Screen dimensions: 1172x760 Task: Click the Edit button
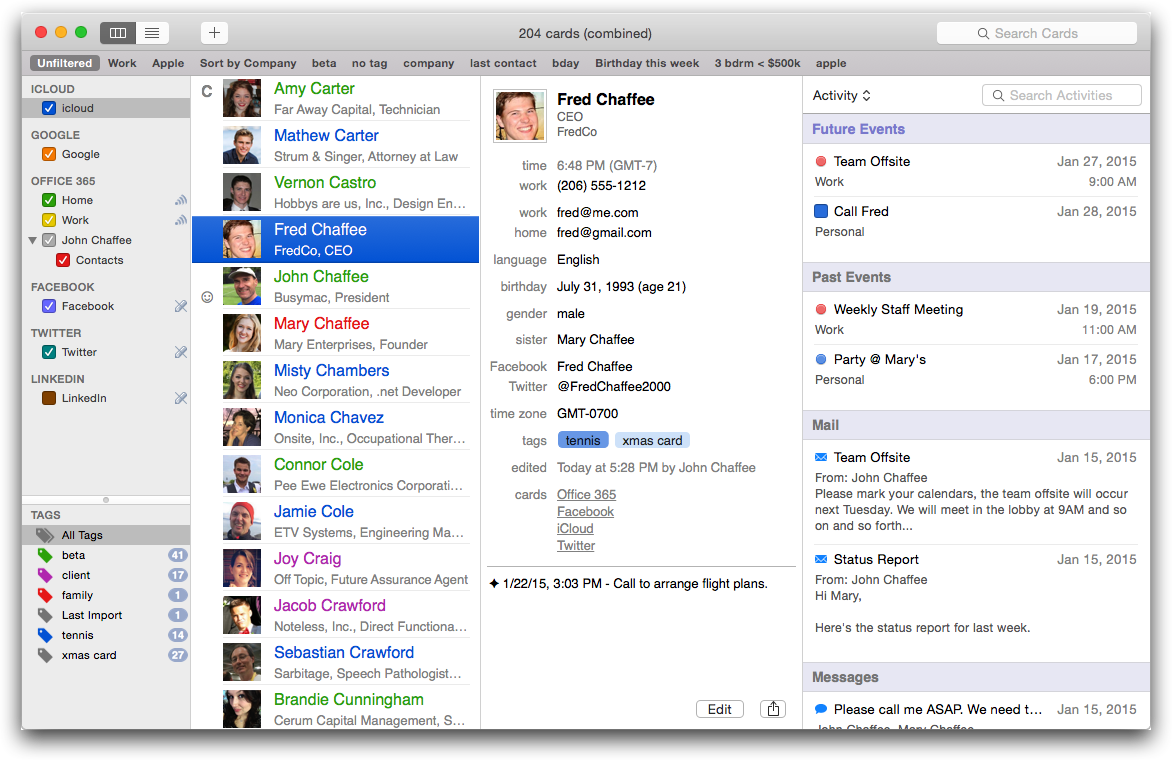coord(720,709)
